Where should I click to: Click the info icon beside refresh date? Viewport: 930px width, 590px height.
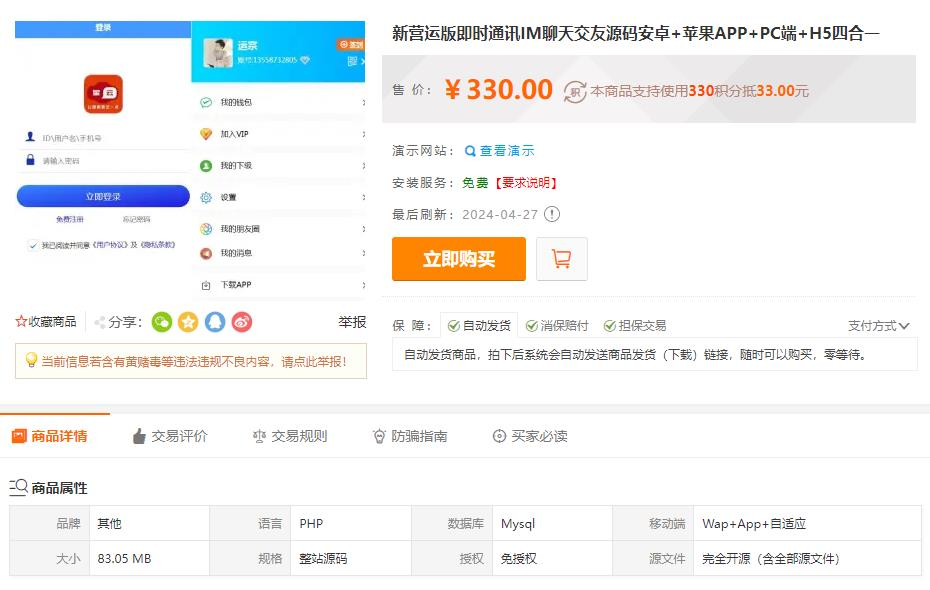(x=552, y=214)
